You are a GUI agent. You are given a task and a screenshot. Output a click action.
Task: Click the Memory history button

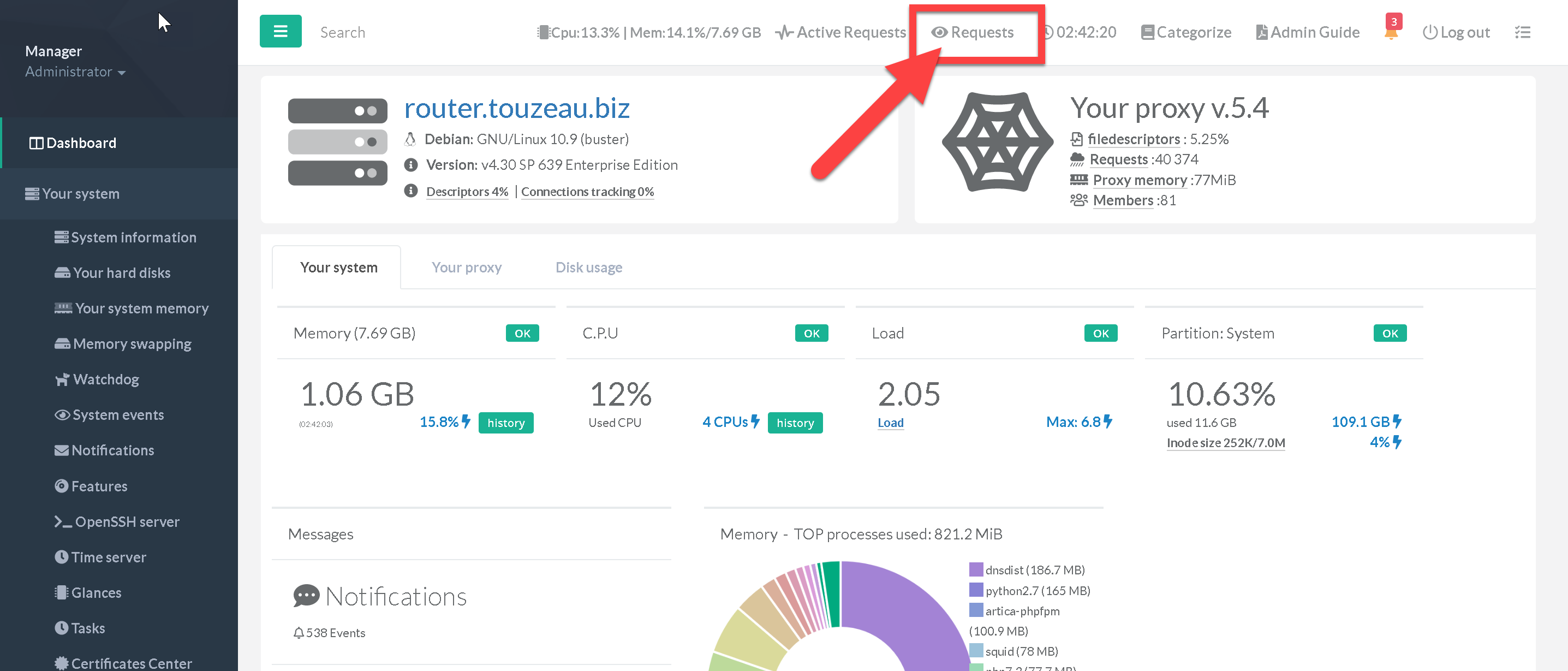pyautogui.click(x=505, y=423)
